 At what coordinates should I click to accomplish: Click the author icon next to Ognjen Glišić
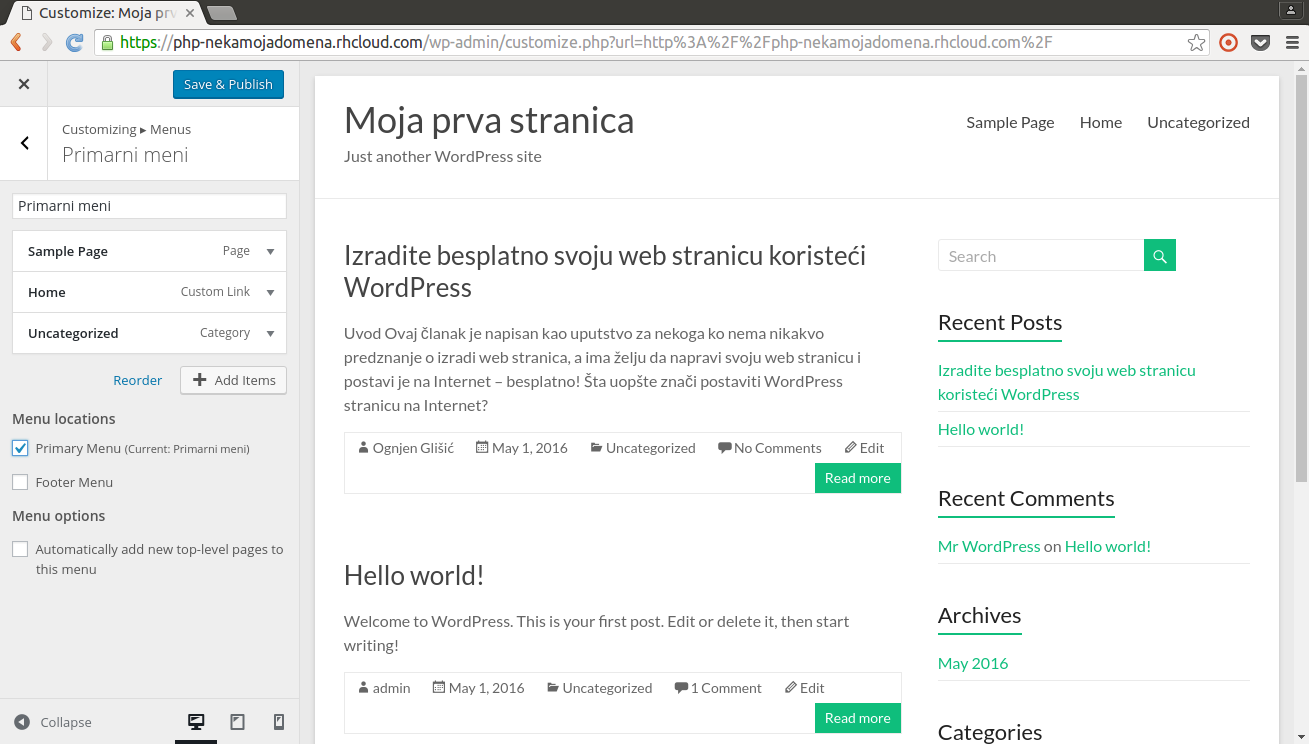click(x=363, y=448)
